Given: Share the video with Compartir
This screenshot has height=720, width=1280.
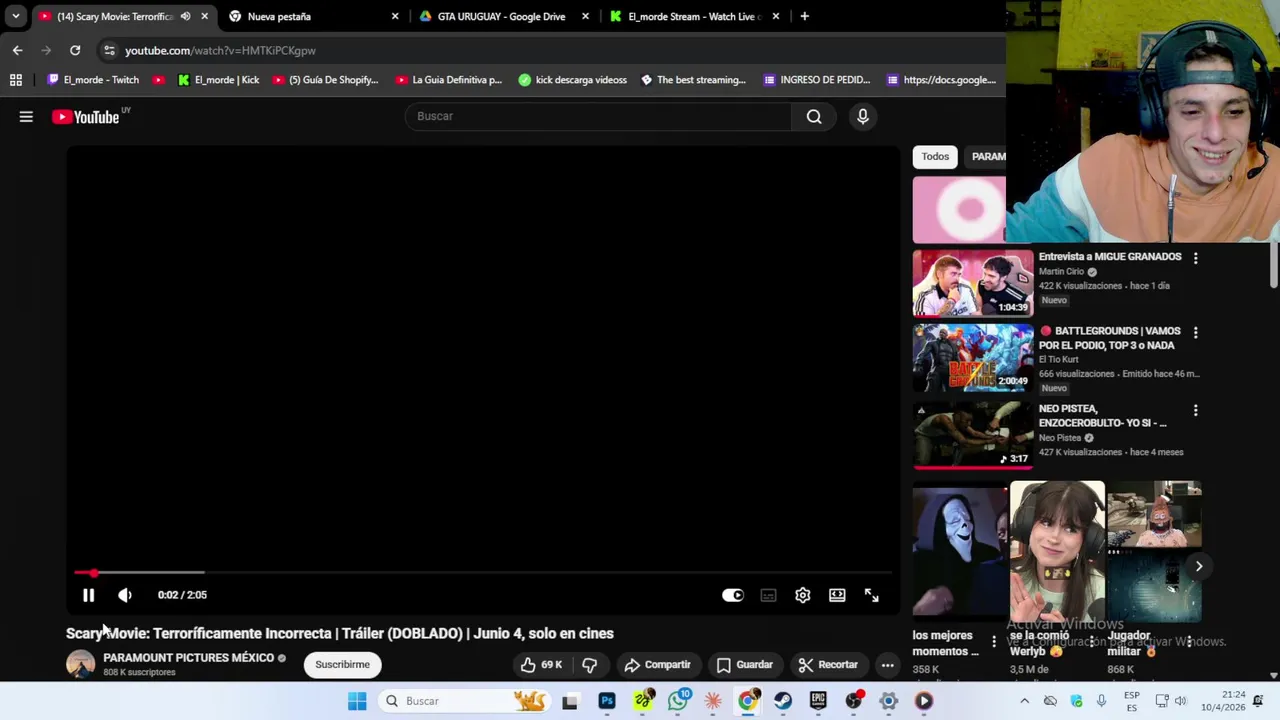Looking at the screenshot, I should [657, 665].
